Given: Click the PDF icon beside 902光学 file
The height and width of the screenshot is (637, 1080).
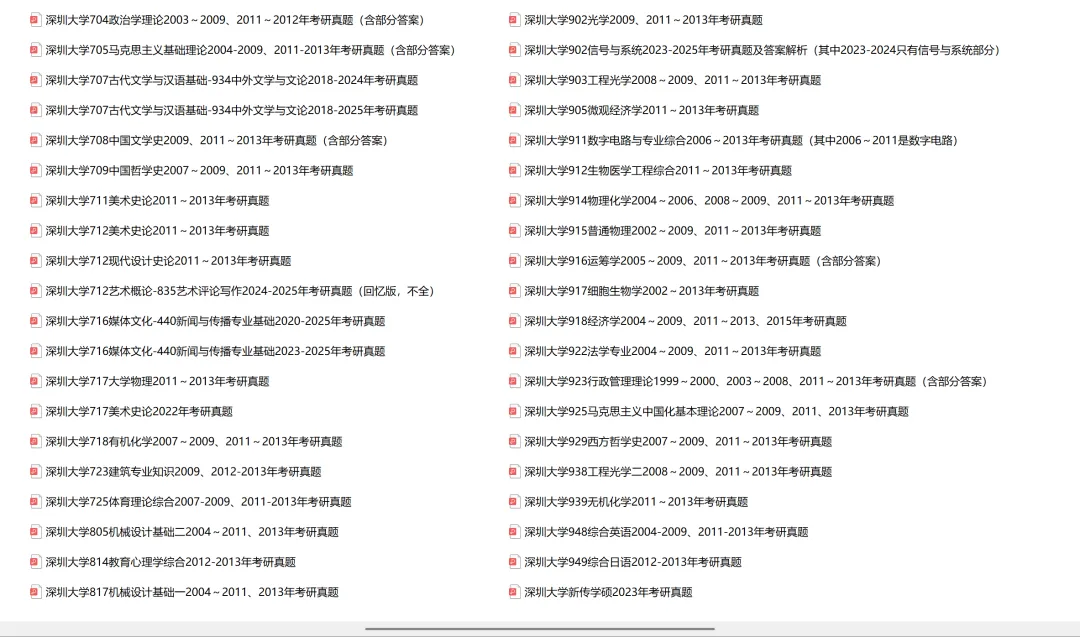Looking at the screenshot, I should point(514,20).
